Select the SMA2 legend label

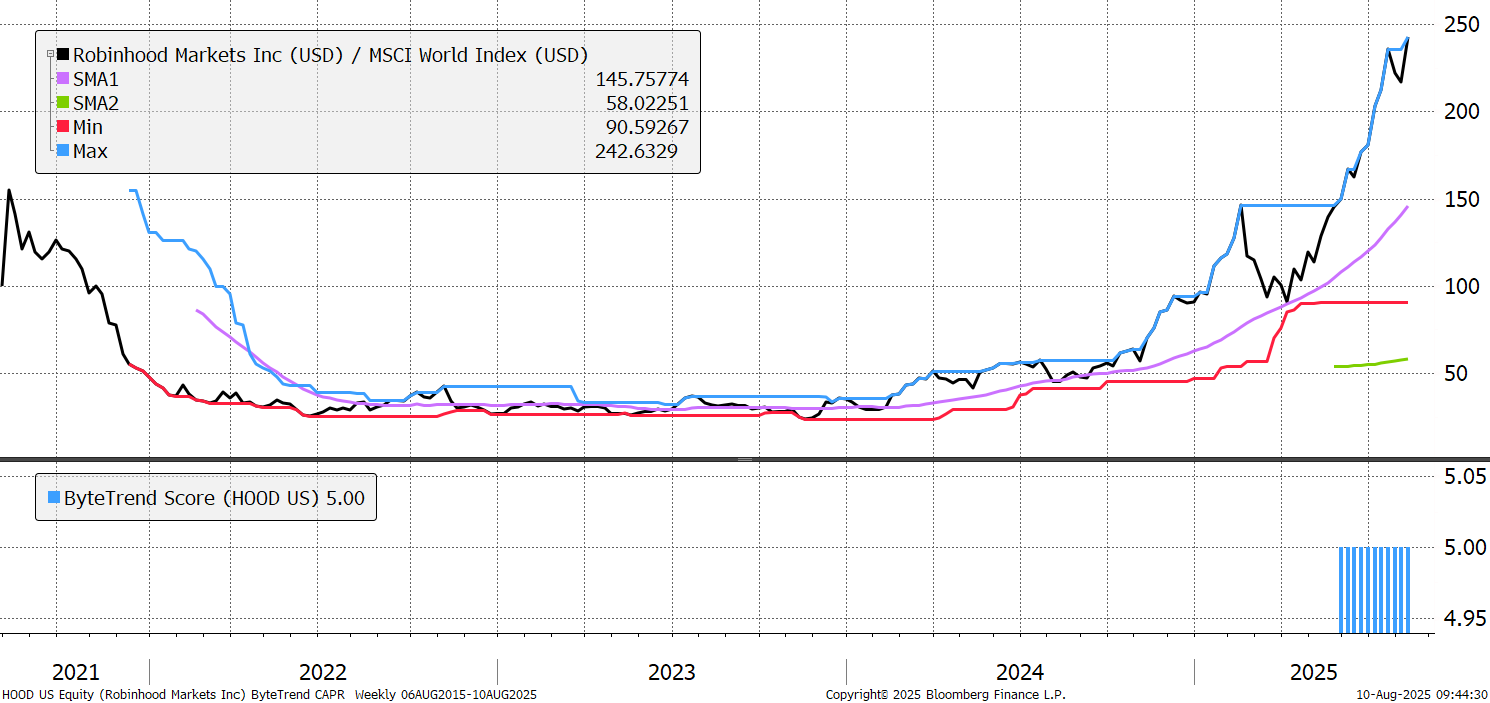click(x=97, y=103)
